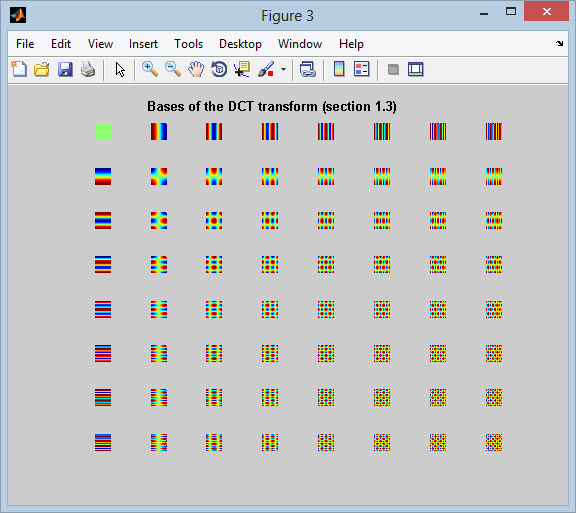Viewport: 576px width, 513px height.
Task: Open a file with folder icon
Action: tap(42, 69)
